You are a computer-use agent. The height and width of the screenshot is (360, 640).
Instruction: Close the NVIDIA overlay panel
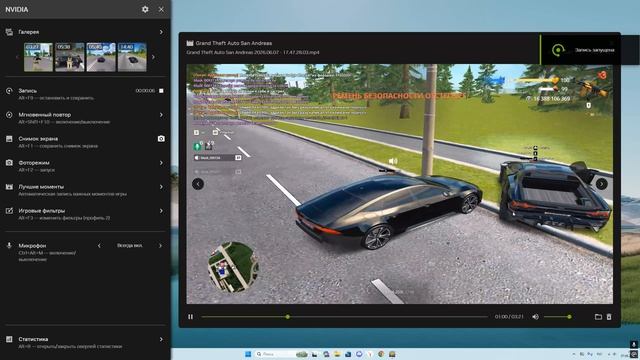(161, 9)
